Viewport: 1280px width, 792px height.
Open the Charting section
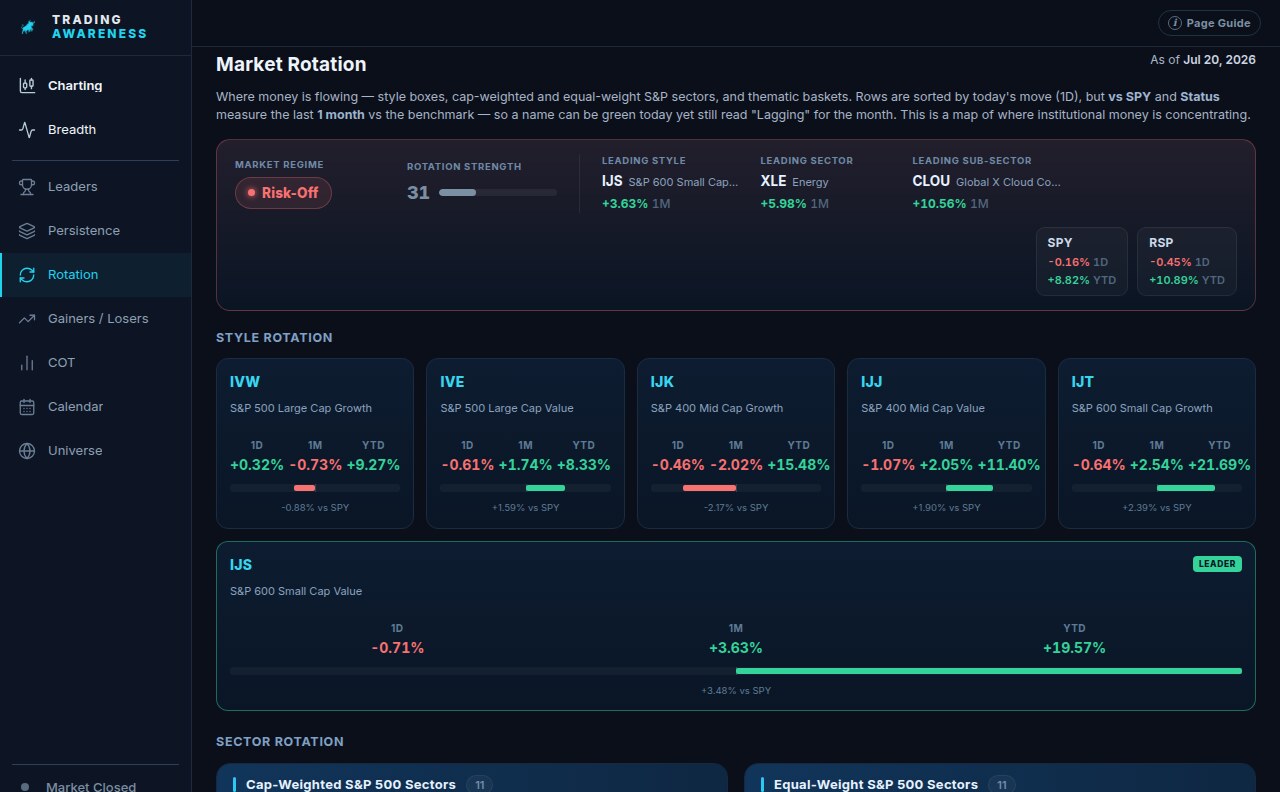[96, 86]
